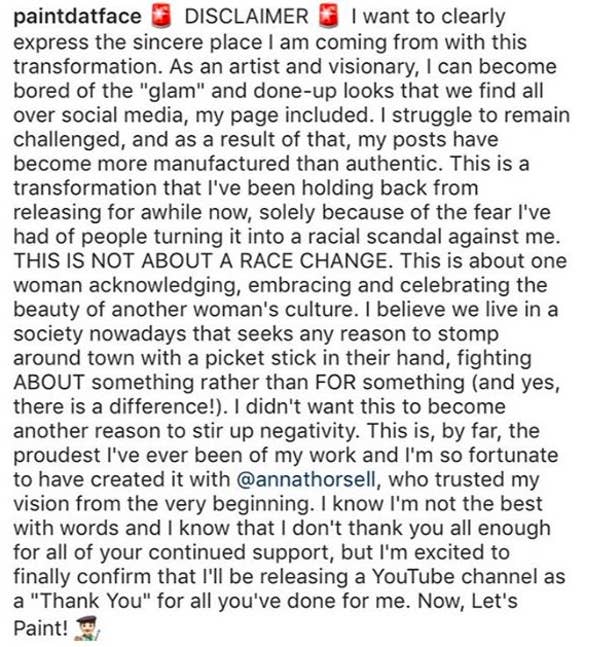Image resolution: width=591 pixels, height=647 pixels.
Task: Select the word DISCLAIMER in the caption
Action: pos(246,17)
